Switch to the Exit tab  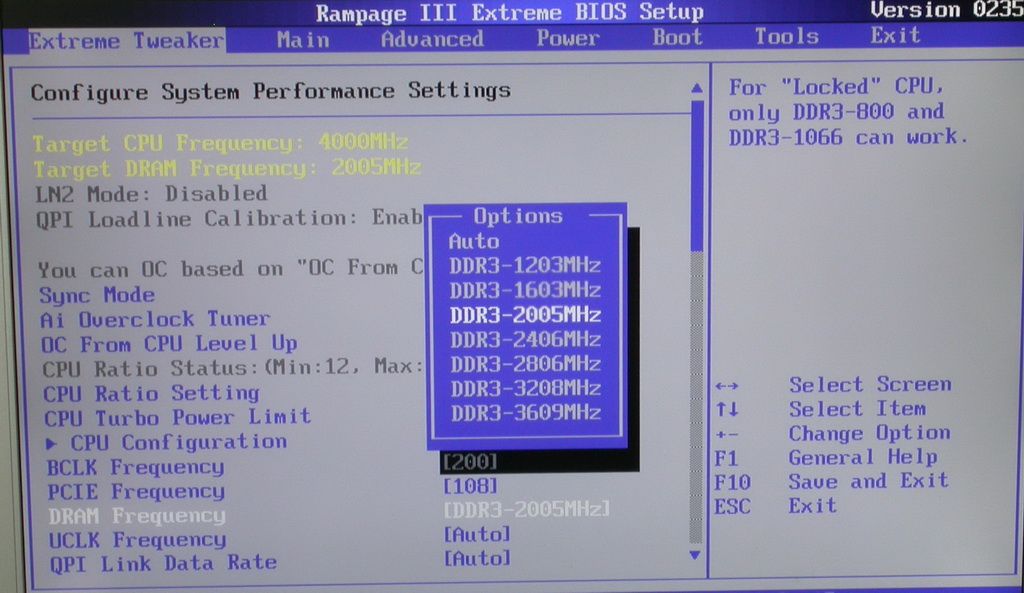[895, 35]
